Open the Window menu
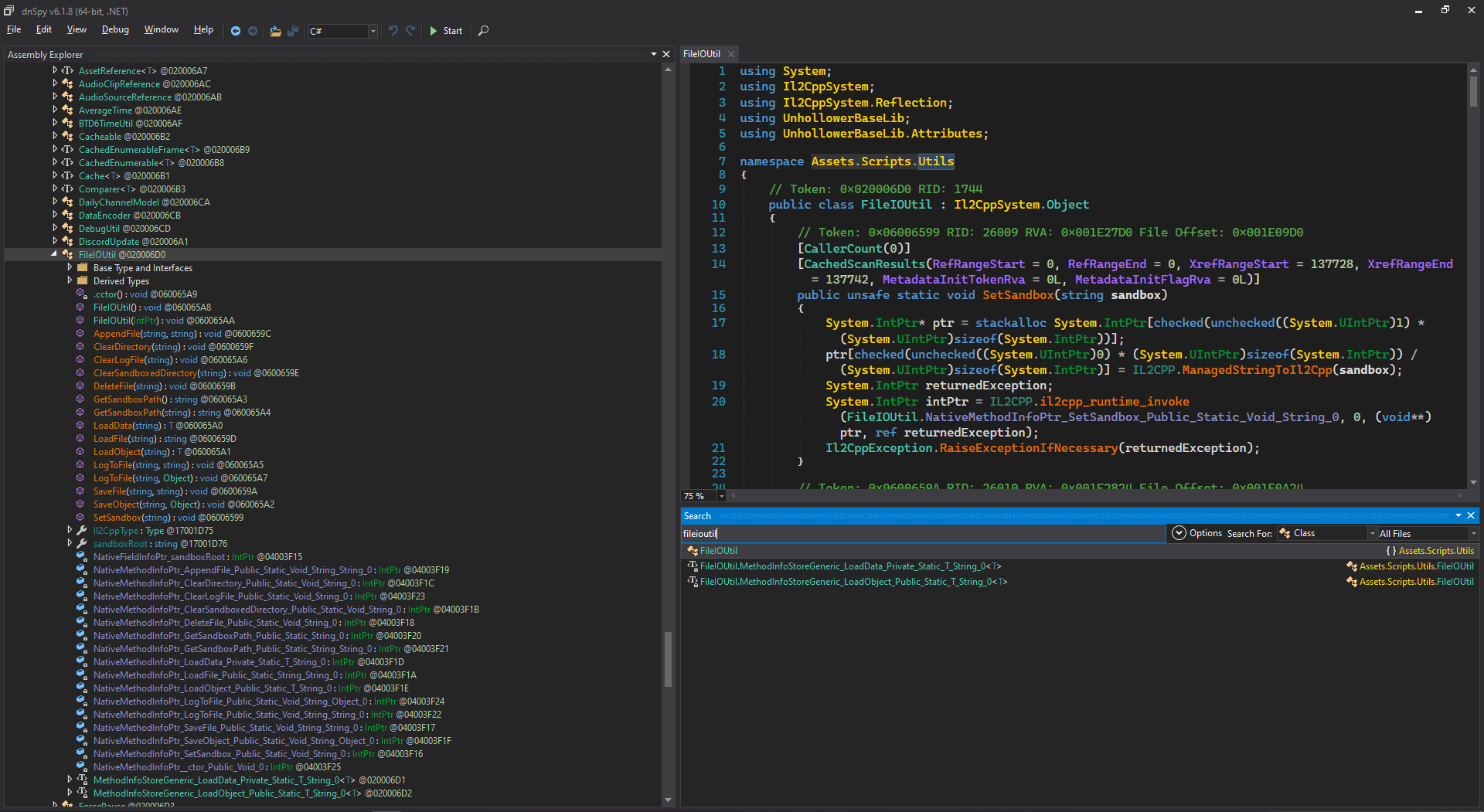 click(162, 29)
